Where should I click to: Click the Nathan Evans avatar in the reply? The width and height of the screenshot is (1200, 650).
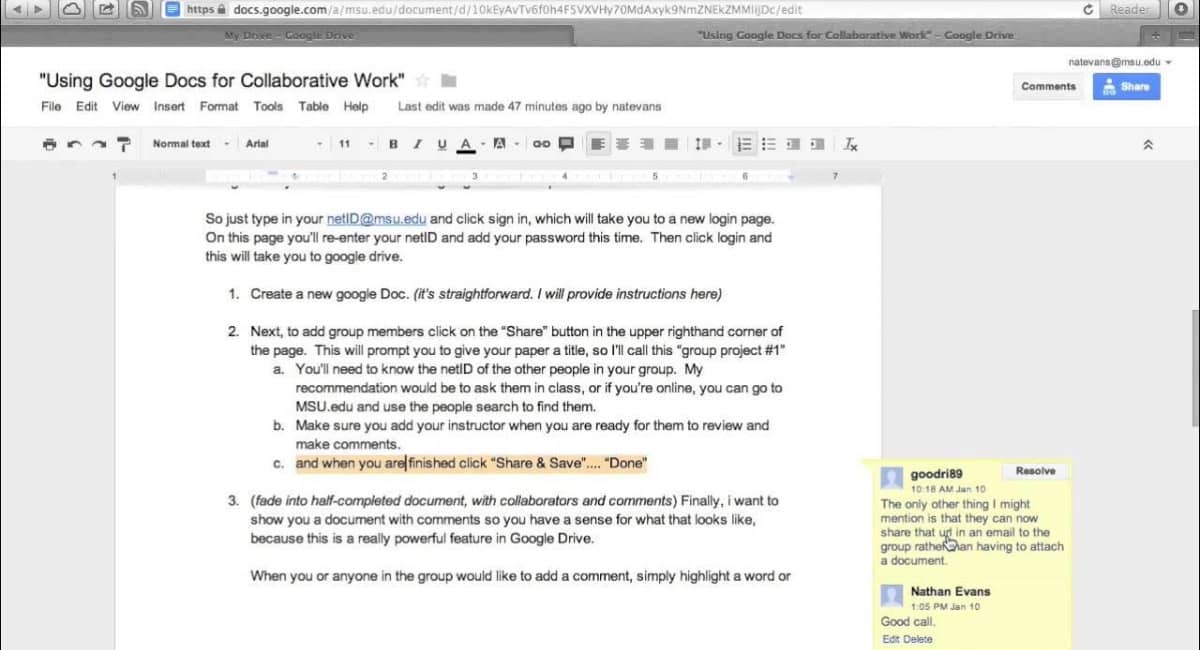(892, 597)
